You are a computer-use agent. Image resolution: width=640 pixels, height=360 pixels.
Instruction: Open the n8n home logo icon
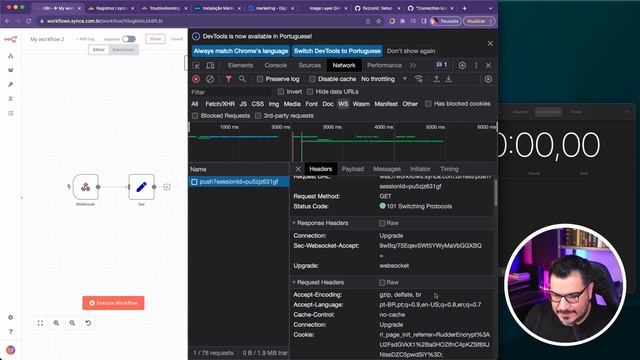11,39
